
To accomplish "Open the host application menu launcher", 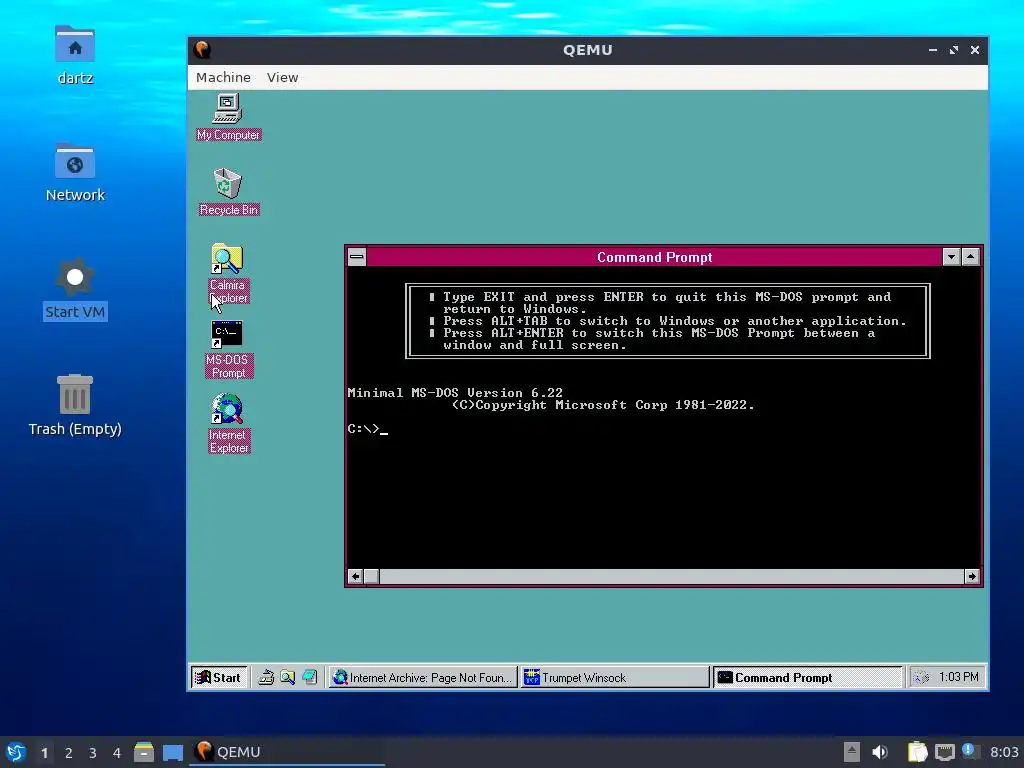I will tap(16, 752).
